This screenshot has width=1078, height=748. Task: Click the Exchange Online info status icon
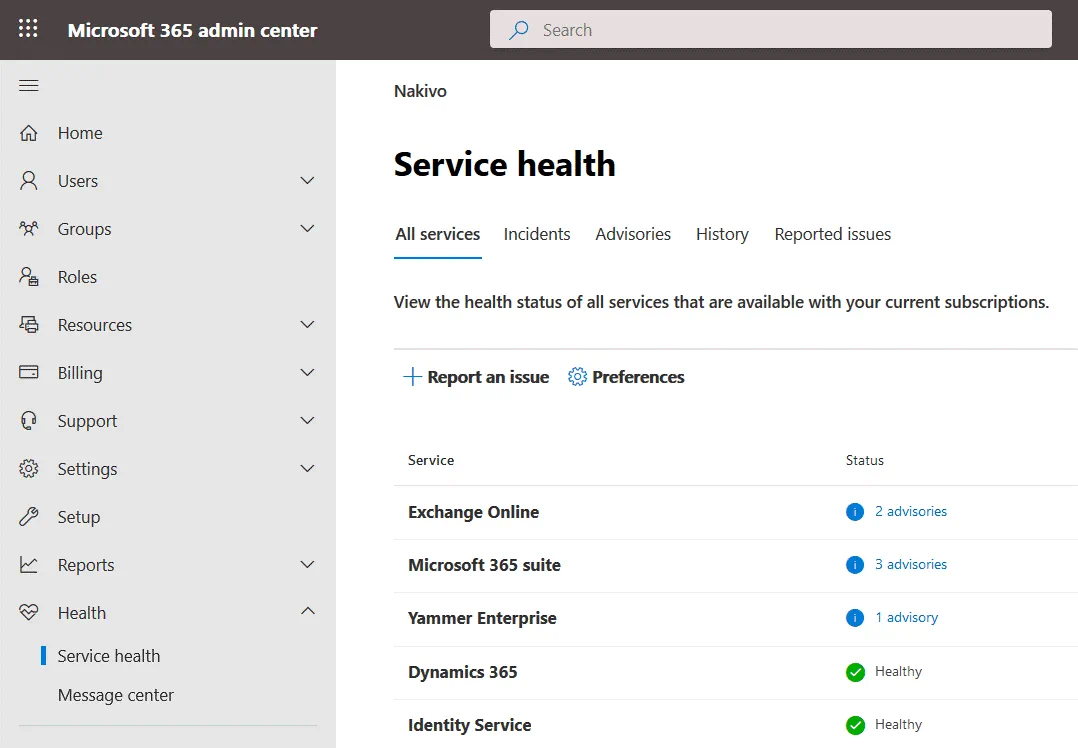[x=855, y=512]
